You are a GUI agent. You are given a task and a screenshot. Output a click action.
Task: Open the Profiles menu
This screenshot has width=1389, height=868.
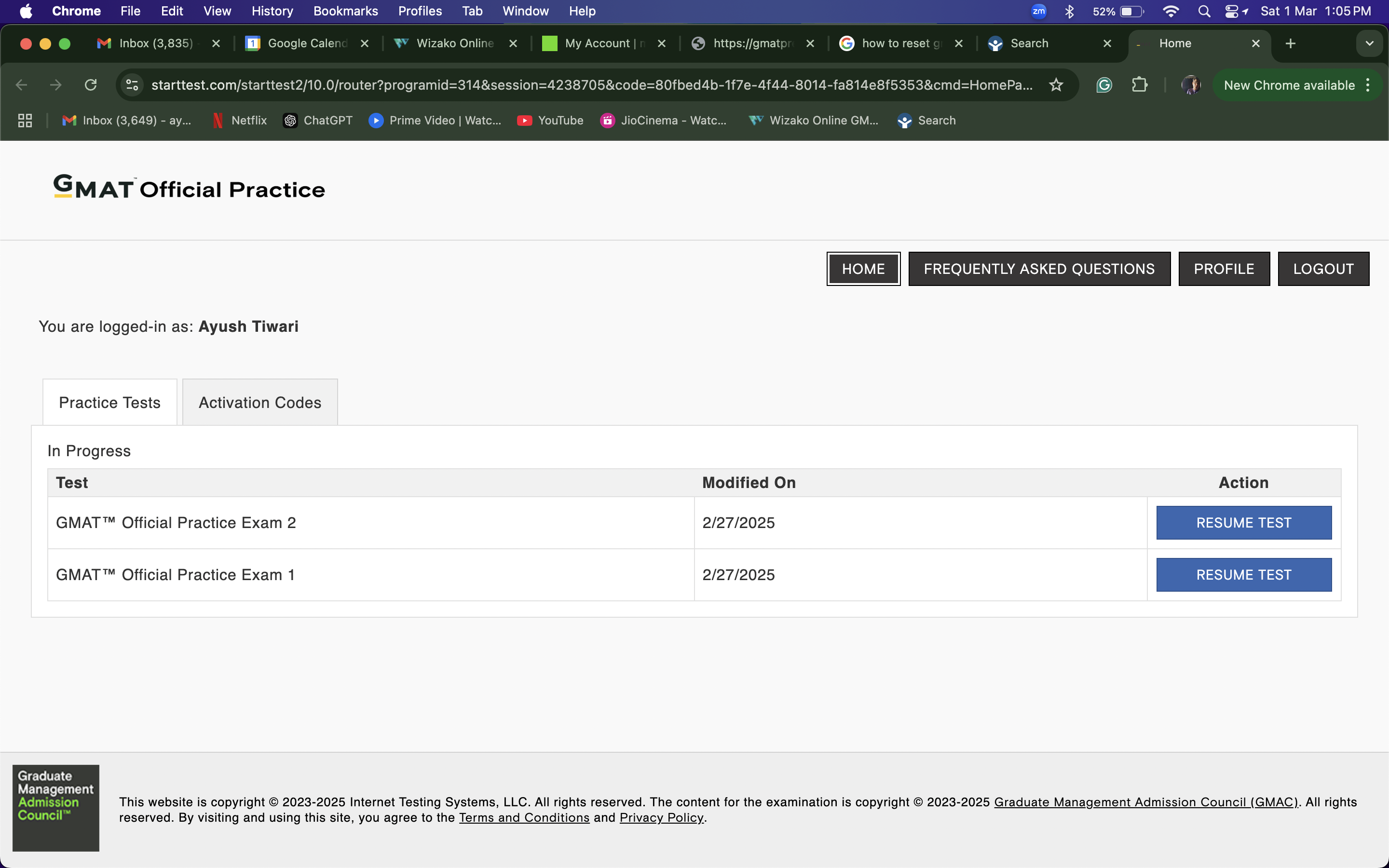pyautogui.click(x=420, y=11)
